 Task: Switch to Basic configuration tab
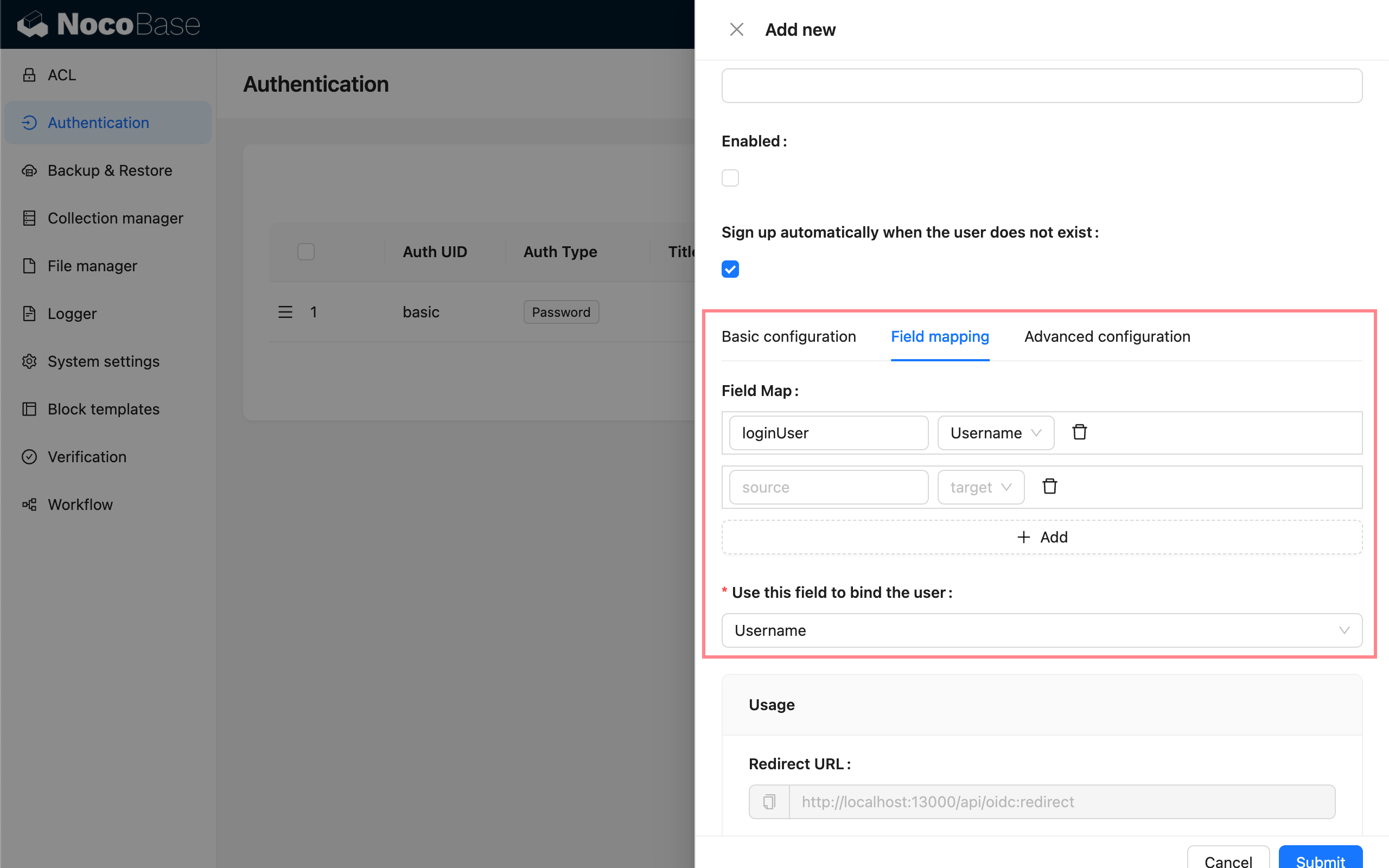(x=788, y=336)
